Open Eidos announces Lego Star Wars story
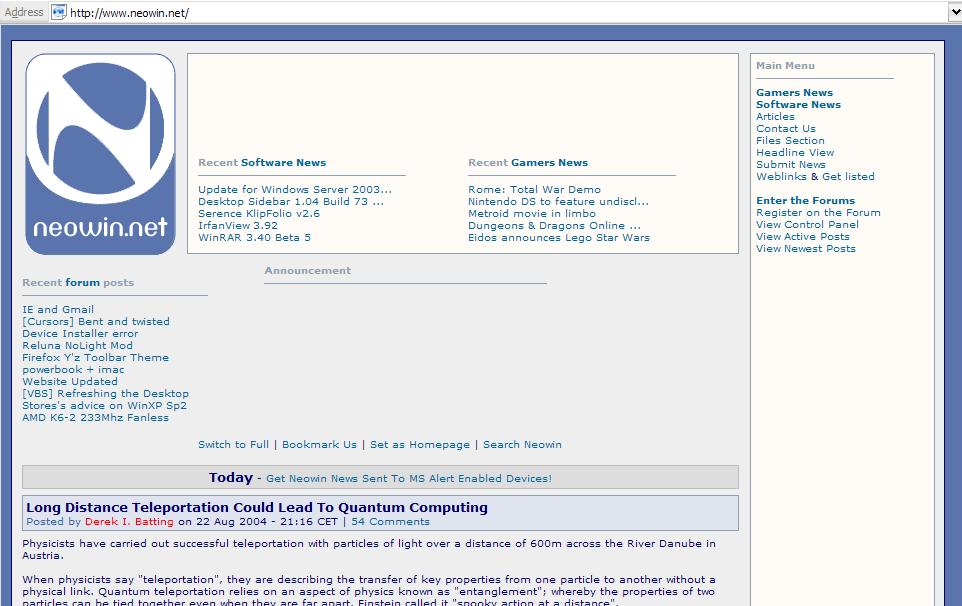The width and height of the screenshot is (962, 606). (558, 237)
